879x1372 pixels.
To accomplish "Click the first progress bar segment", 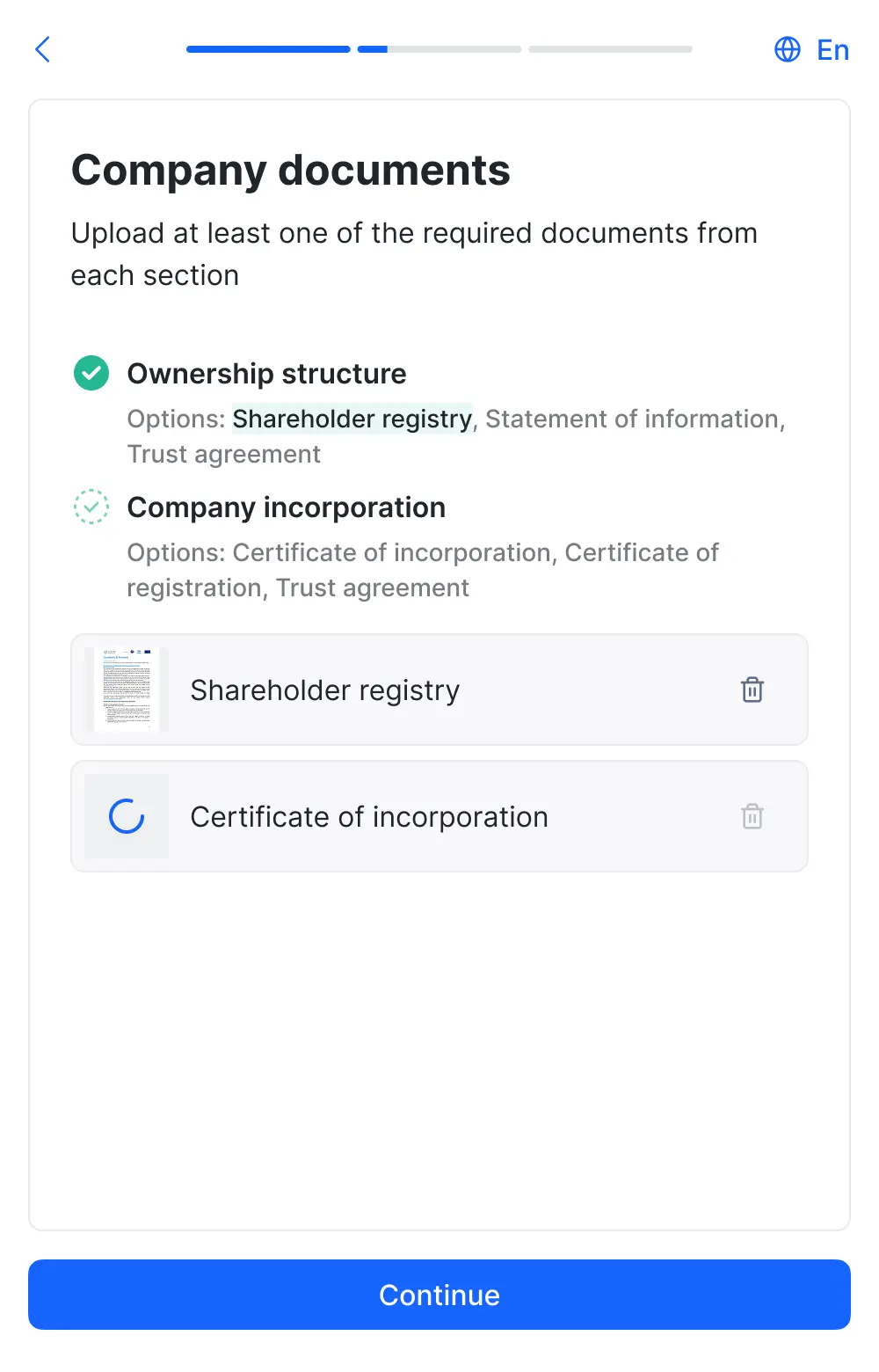I will (x=268, y=49).
